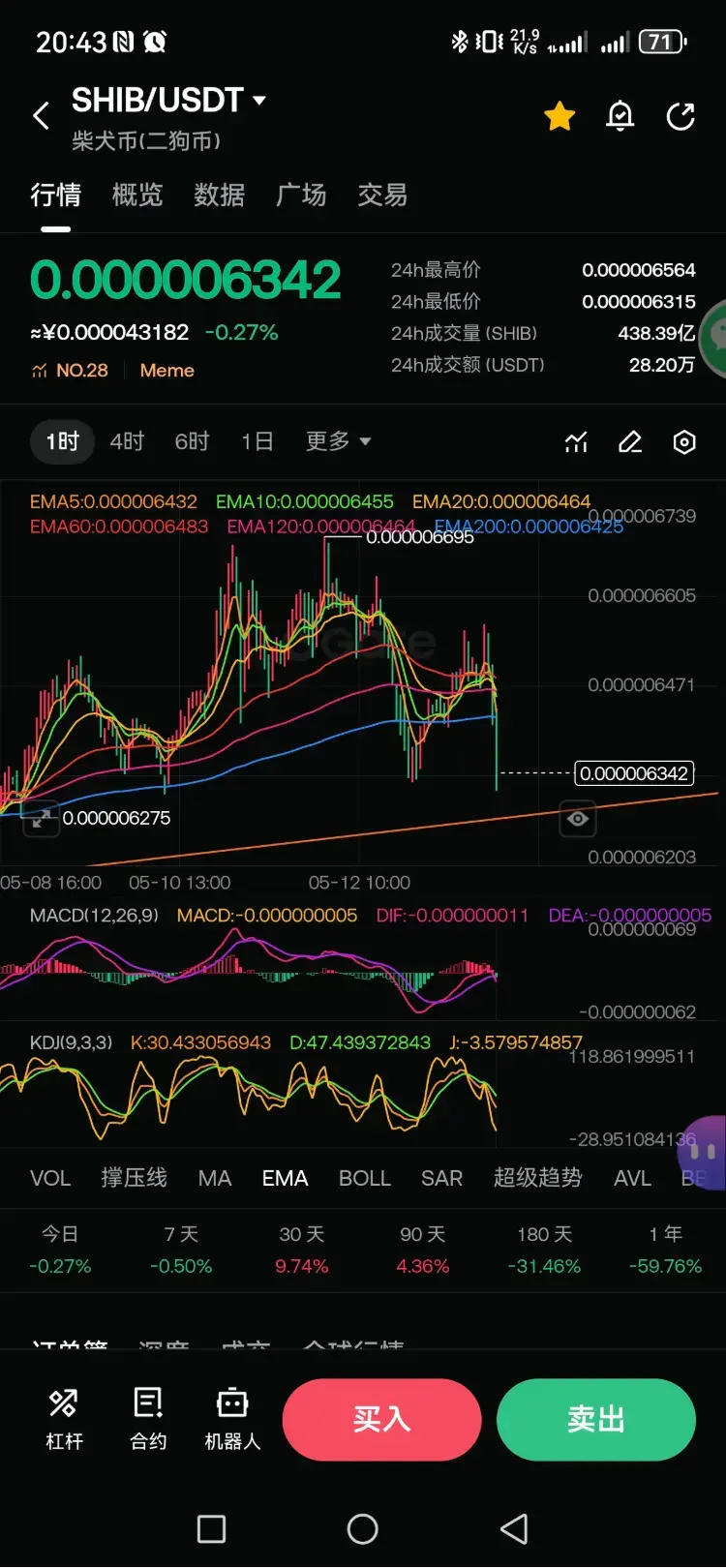Open the drawing pencil tool
Viewport: 726px width, 1568px height.
click(x=630, y=442)
